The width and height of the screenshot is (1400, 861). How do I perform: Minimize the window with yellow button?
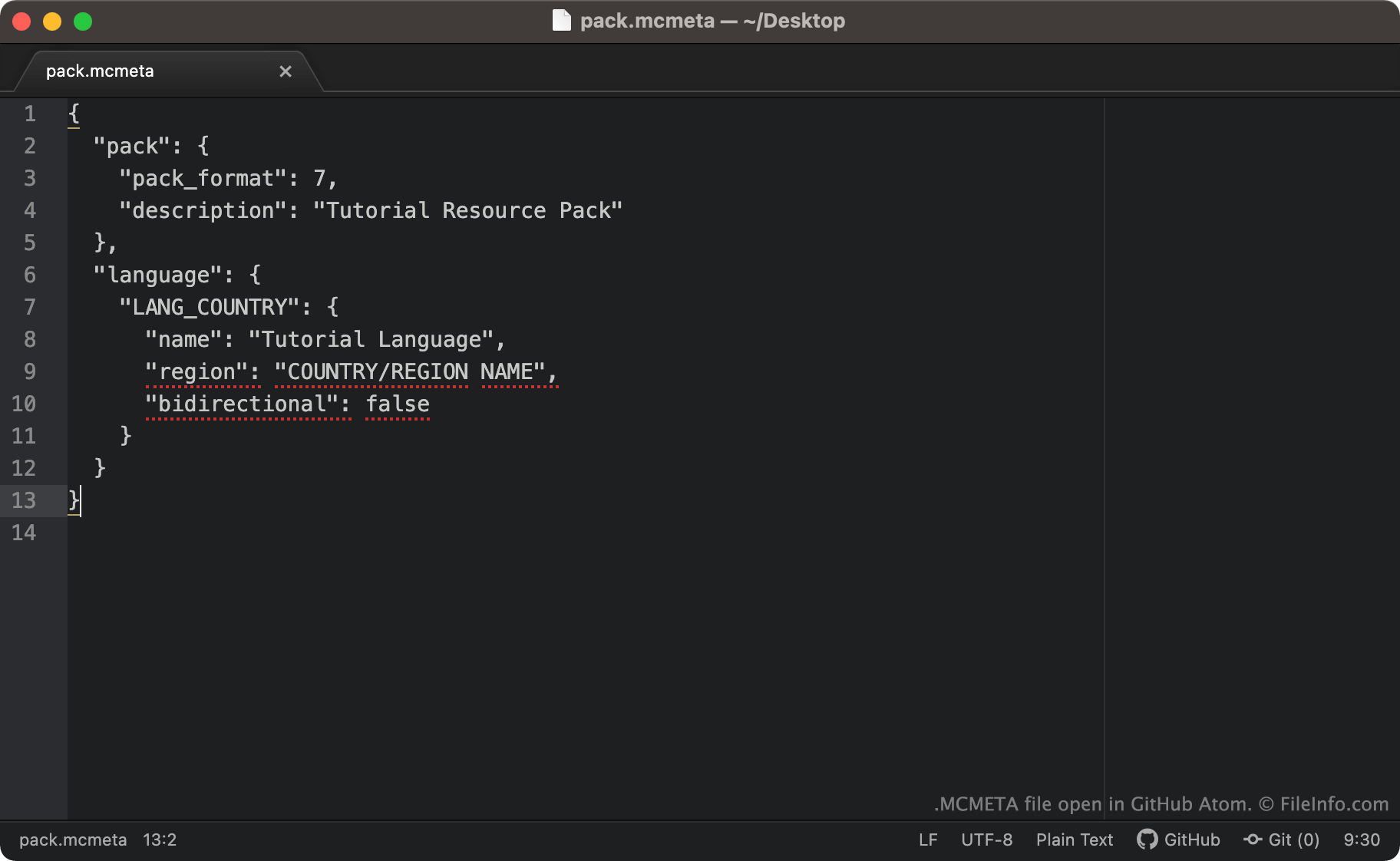coord(52,21)
